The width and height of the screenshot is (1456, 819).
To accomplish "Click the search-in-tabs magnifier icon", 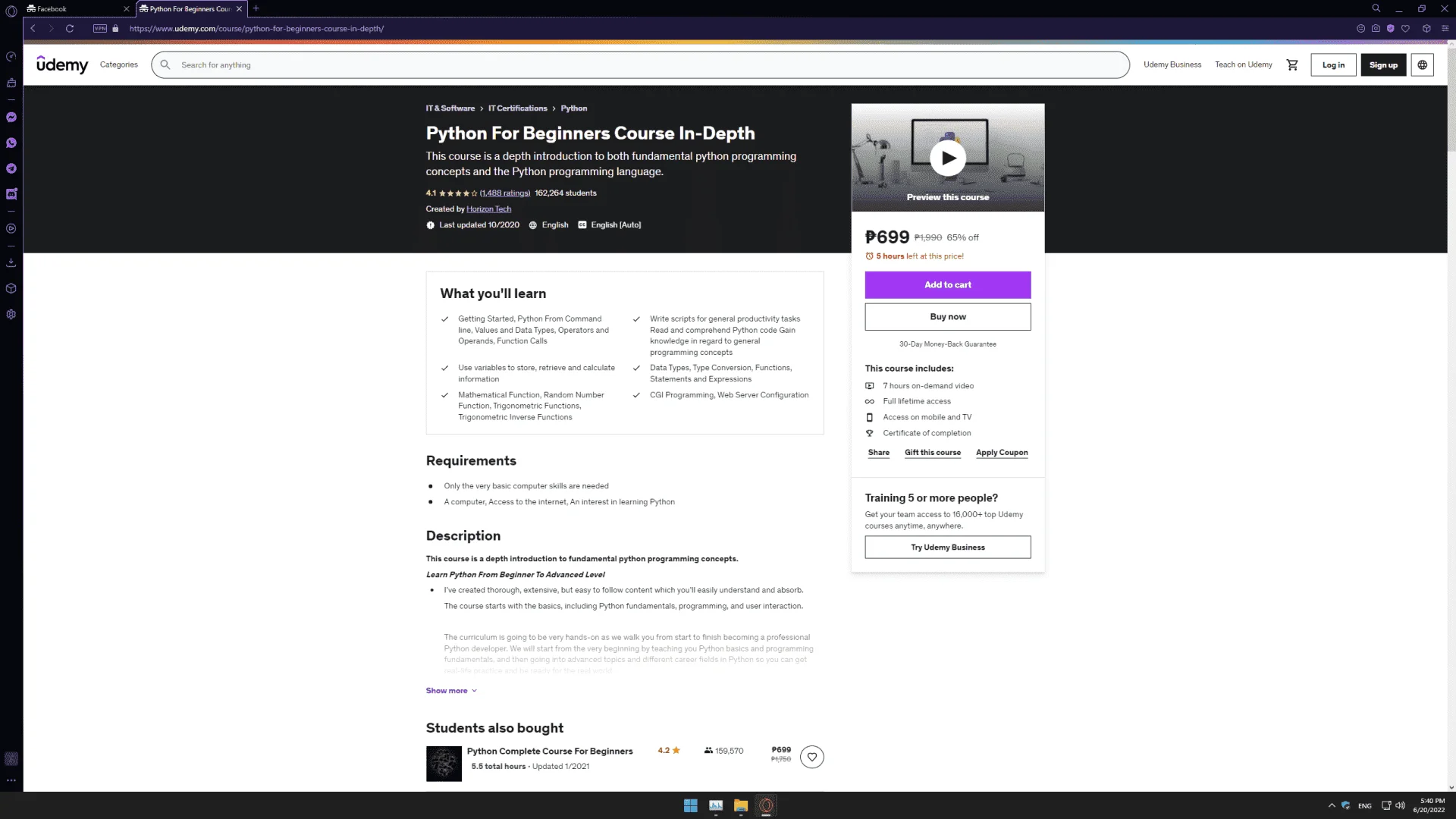I will (1376, 8).
